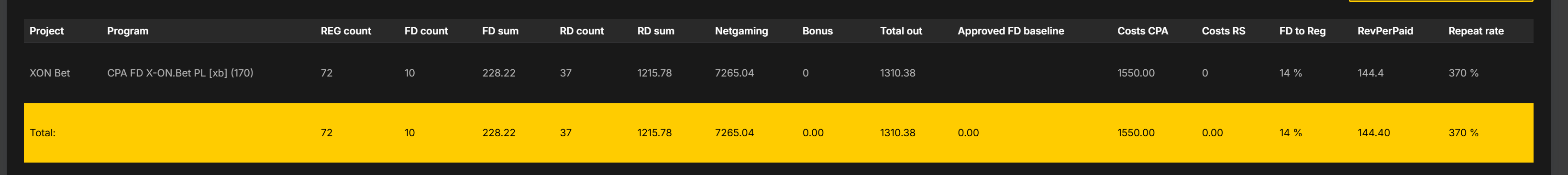Screen dimensions: 1568x175
Task: Open CPA FD X-ON.Bet PL program row
Action: click(x=180, y=73)
